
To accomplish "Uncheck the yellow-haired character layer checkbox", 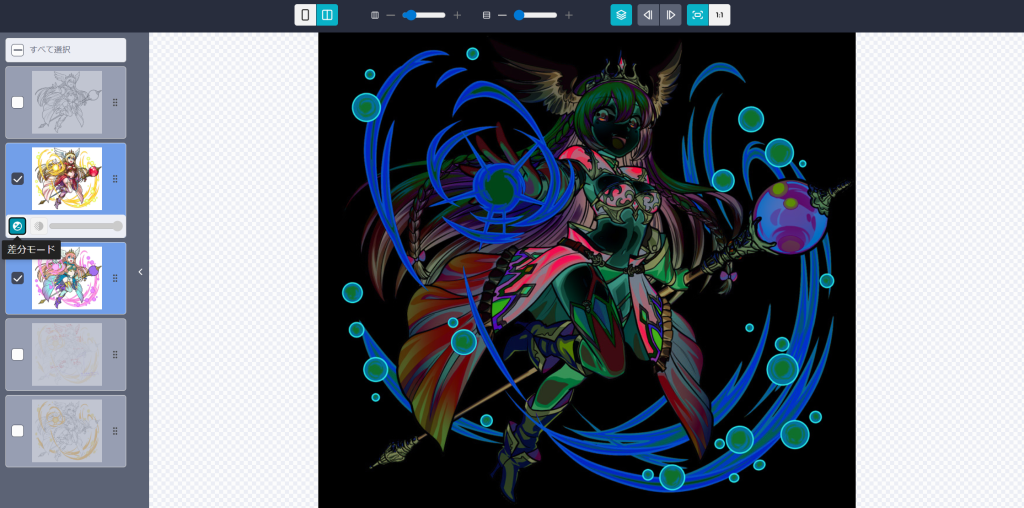I will [17, 179].
